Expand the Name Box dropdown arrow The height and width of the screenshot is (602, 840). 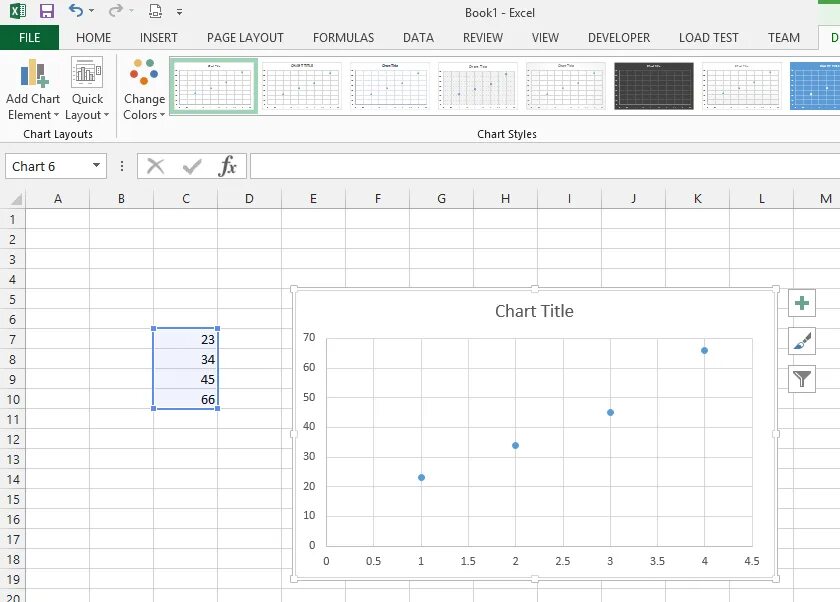[x=97, y=166]
